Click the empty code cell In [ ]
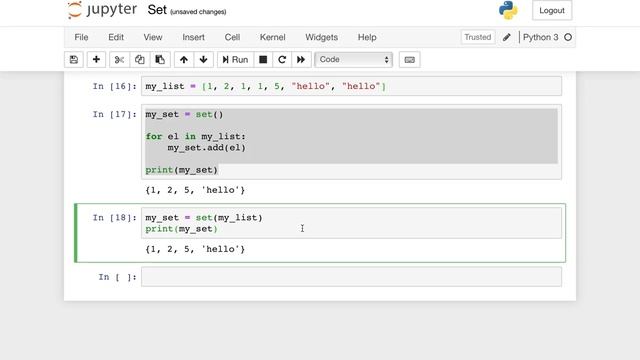Viewport: 640px width, 360px height. (351, 277)
